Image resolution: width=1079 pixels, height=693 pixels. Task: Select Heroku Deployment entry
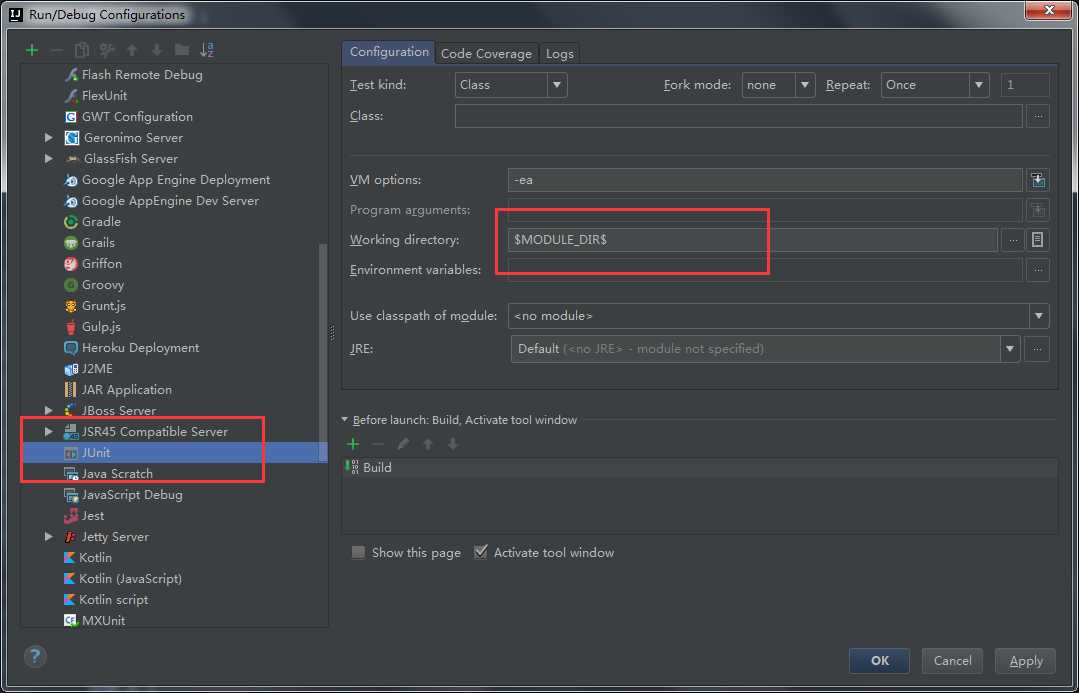pos(140,348)
